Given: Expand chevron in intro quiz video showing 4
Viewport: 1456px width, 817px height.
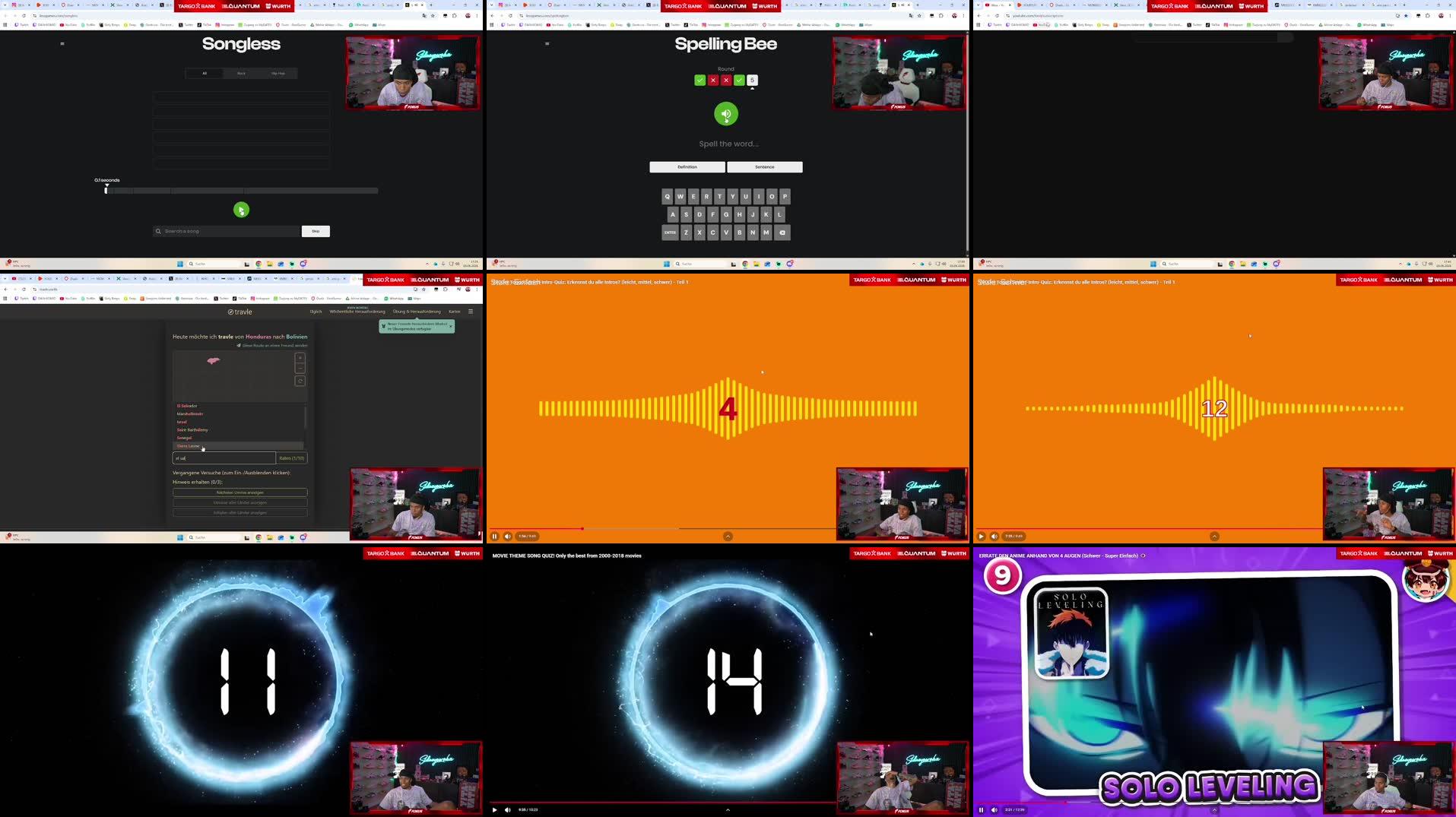Looking at the screenshot, I should coord(728,537).
